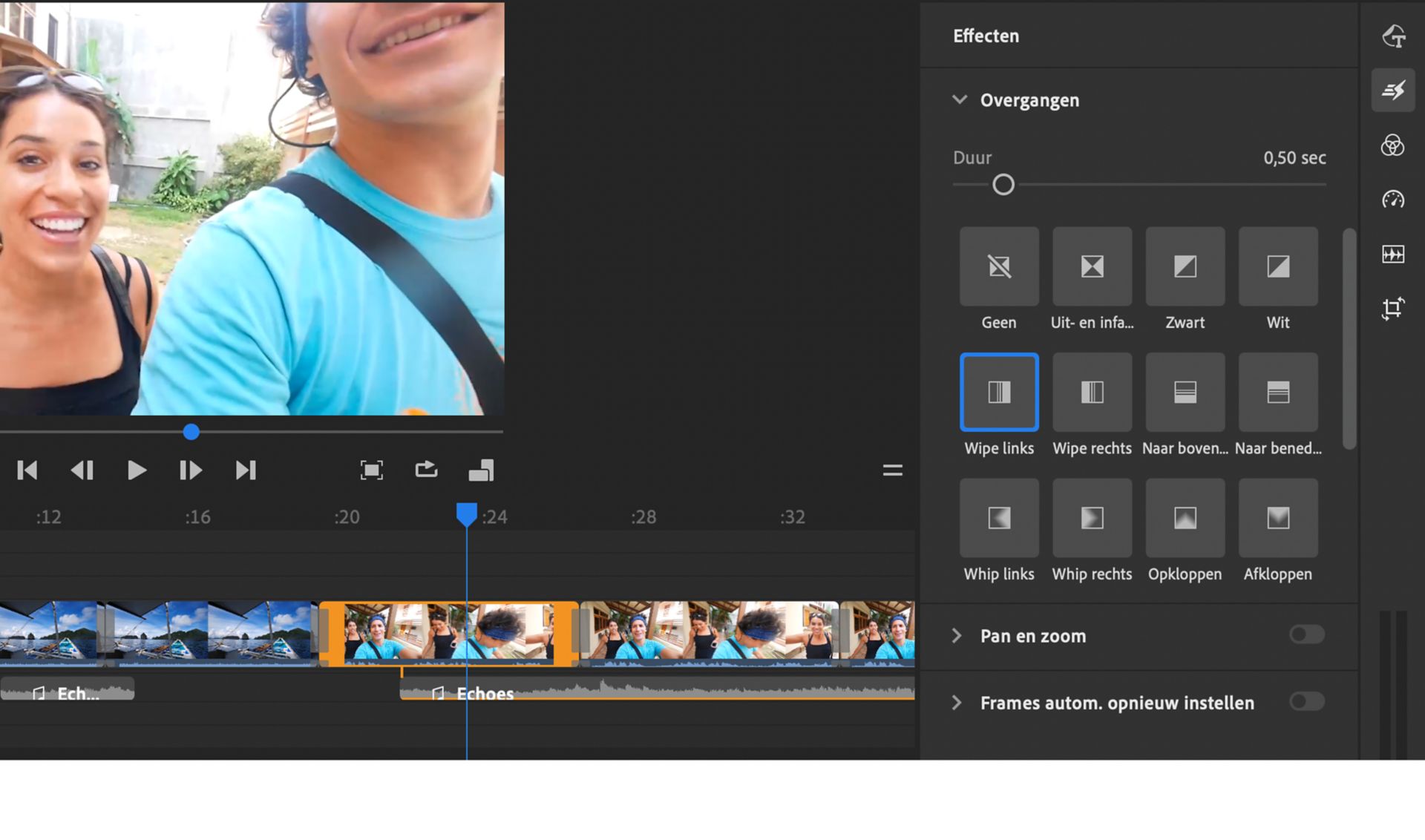Jump to the previous clip start
Image resolution: width=1425 pixels, height=840 pixels.
(27, 470)
